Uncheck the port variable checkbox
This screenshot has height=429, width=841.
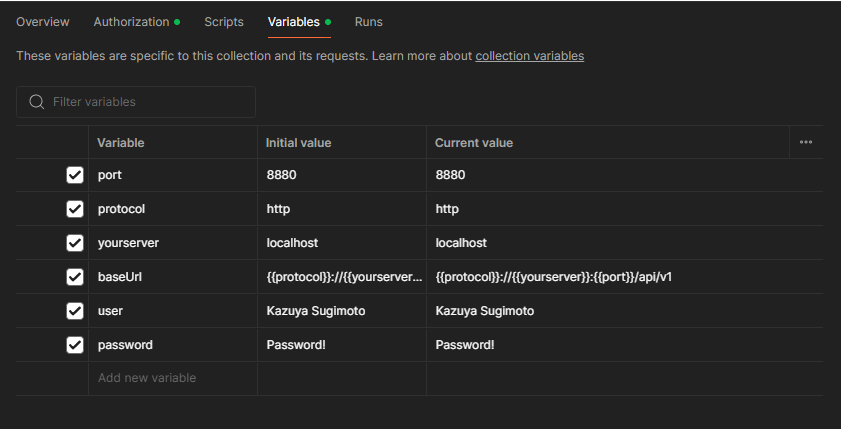75,175
